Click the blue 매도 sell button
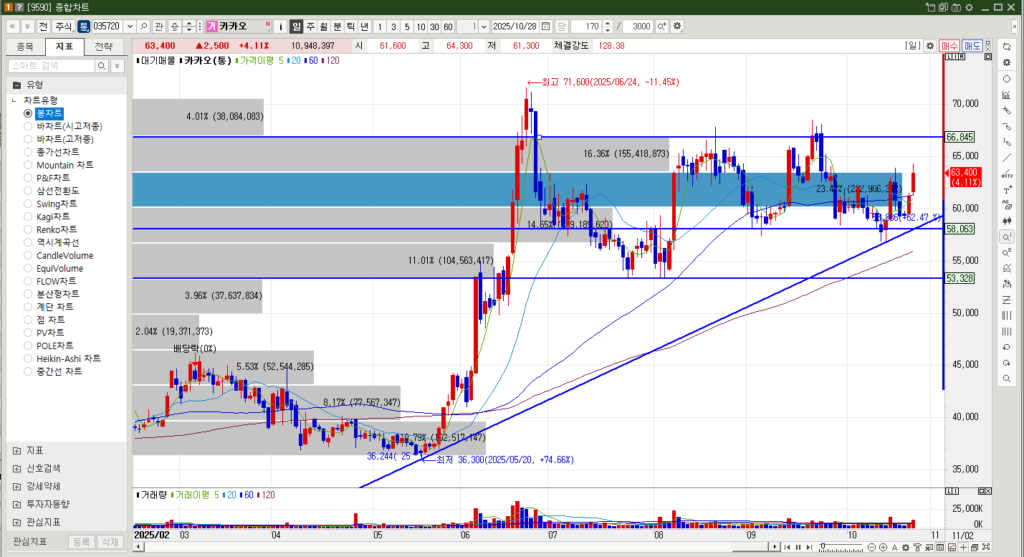 [x=974, y=46]
